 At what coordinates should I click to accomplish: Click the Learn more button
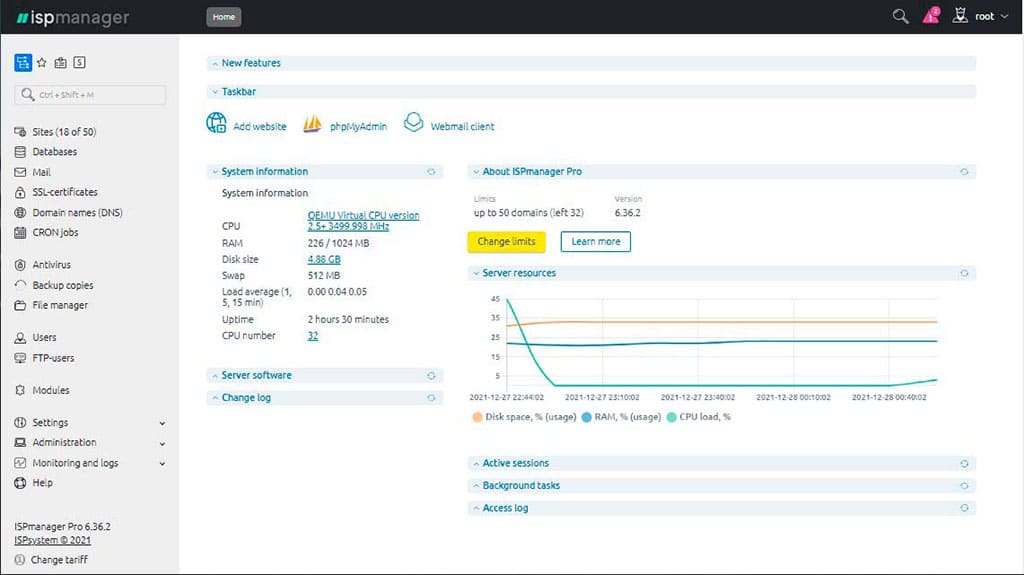[x=595, y=242]
